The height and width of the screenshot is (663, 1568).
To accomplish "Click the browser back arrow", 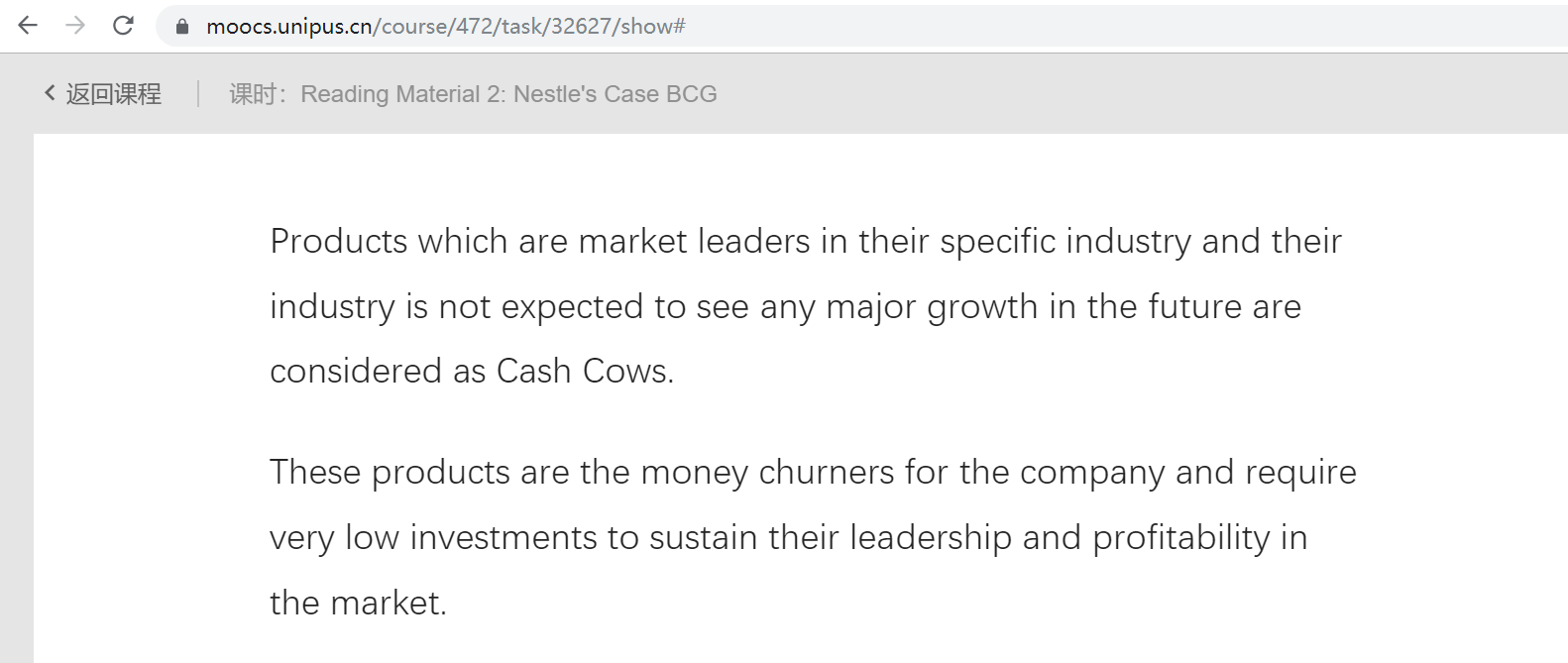I will click(x=28, y=25).
